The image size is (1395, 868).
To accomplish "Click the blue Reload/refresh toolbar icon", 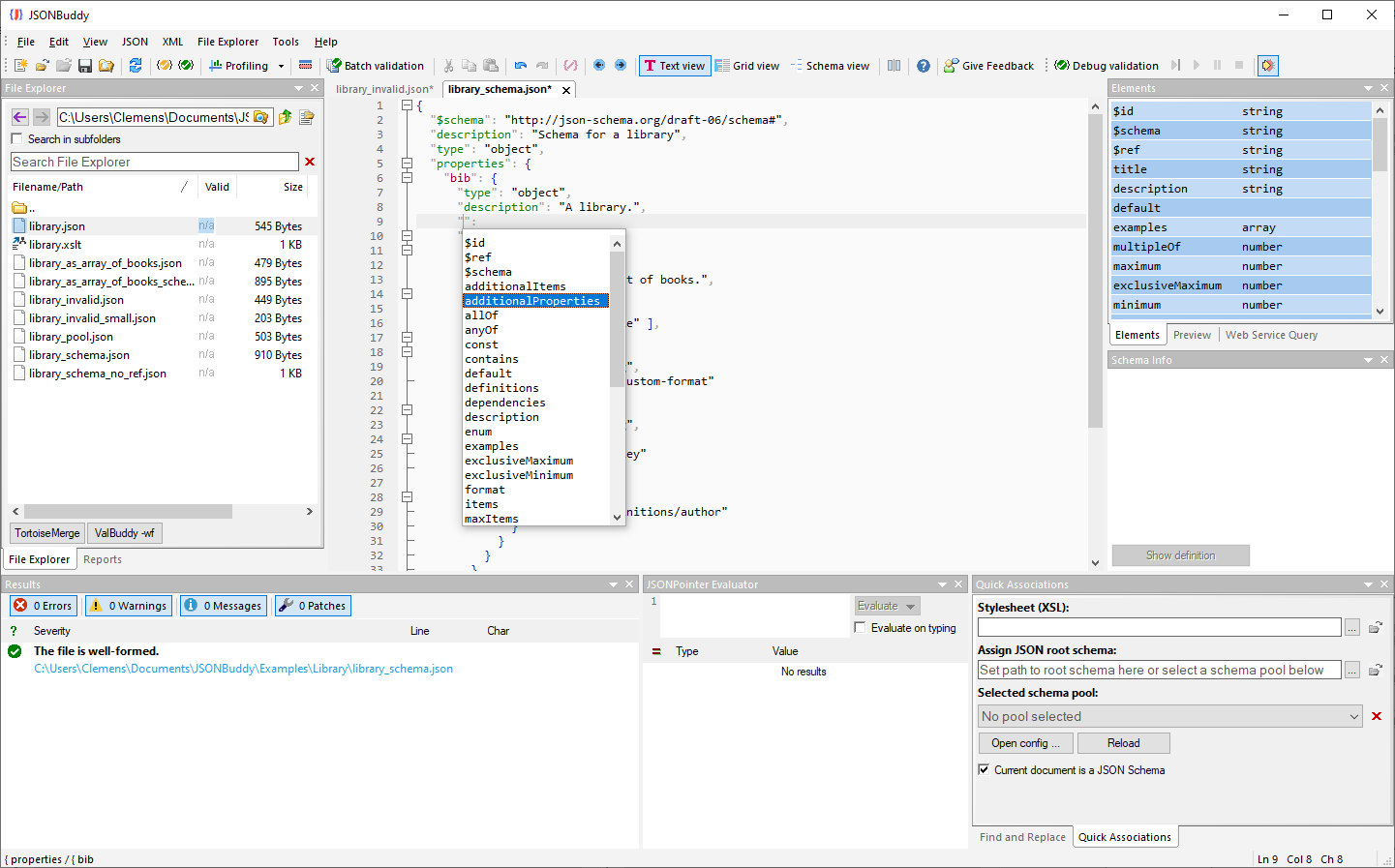I will 136,65.
